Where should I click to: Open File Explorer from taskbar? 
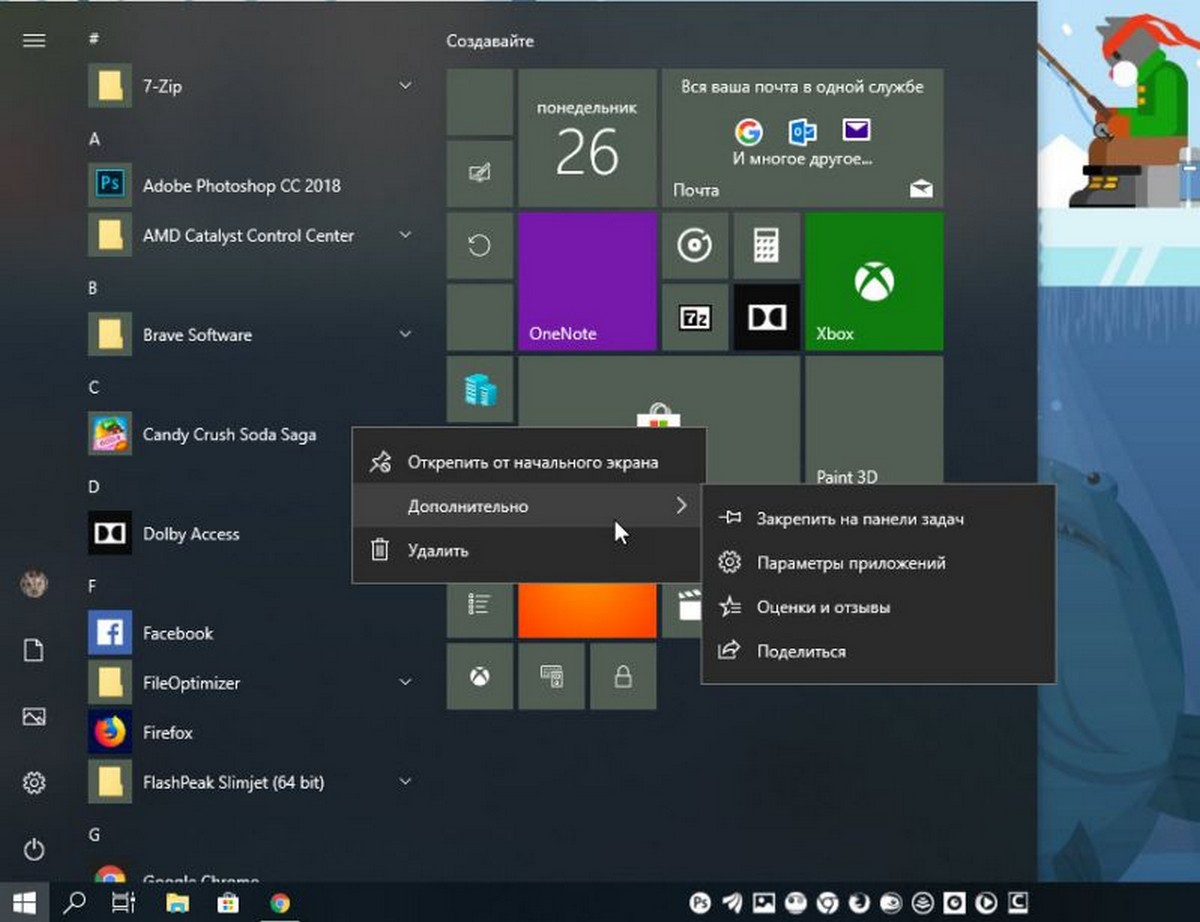177,902
